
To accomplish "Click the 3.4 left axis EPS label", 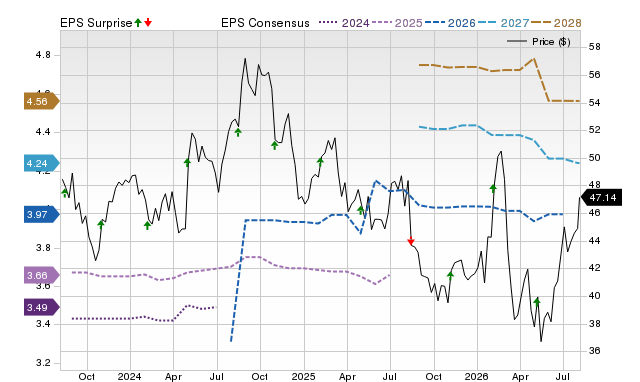I will coord(43,324).
